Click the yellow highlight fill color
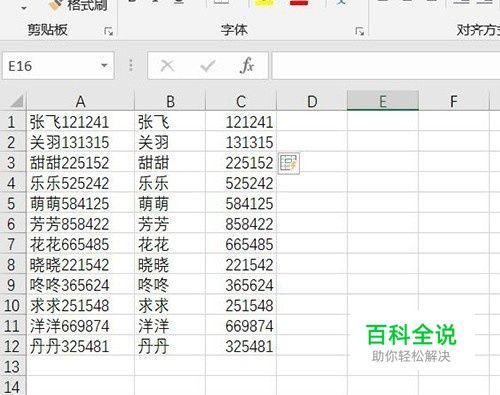The height and width of the screenshot is (395, 500). pos(264,3)
